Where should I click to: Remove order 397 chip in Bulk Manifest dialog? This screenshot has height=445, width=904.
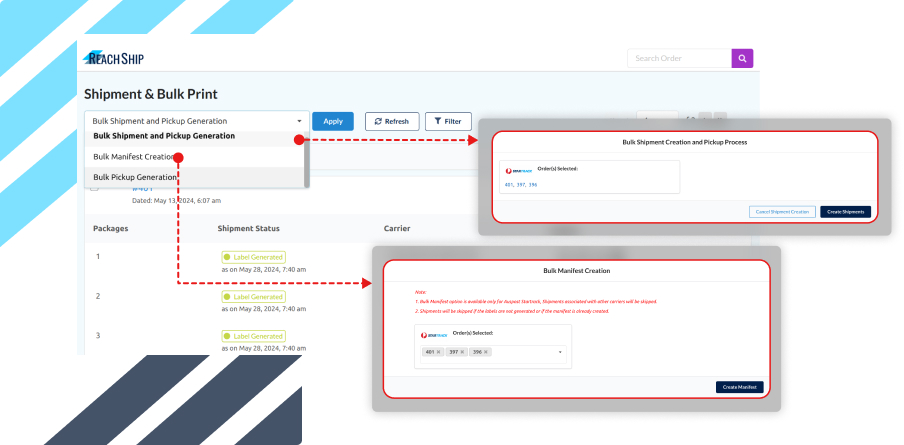click(x=462, y=352)
